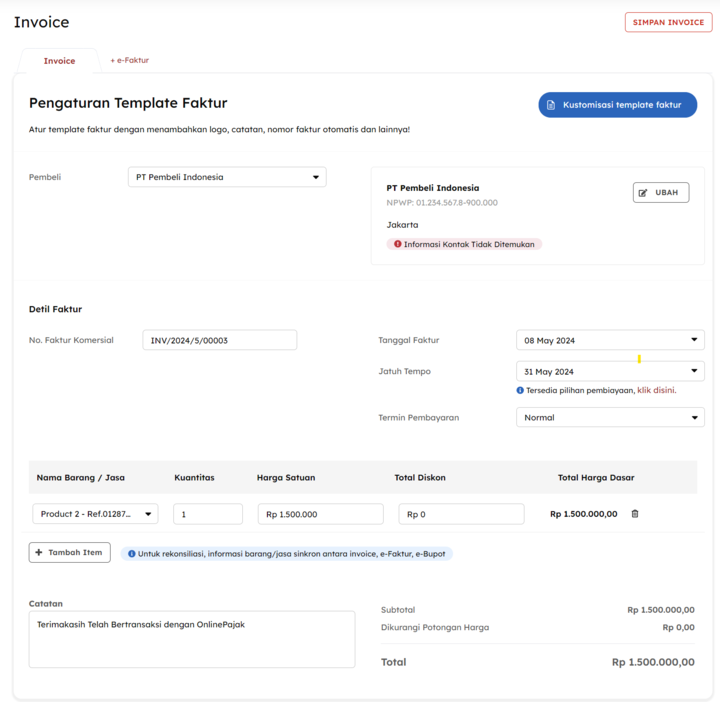Click the Dikurangi Potongan Harga Rp 0,00 value
Screen dimensions: 720x702
tap(678, 627)
